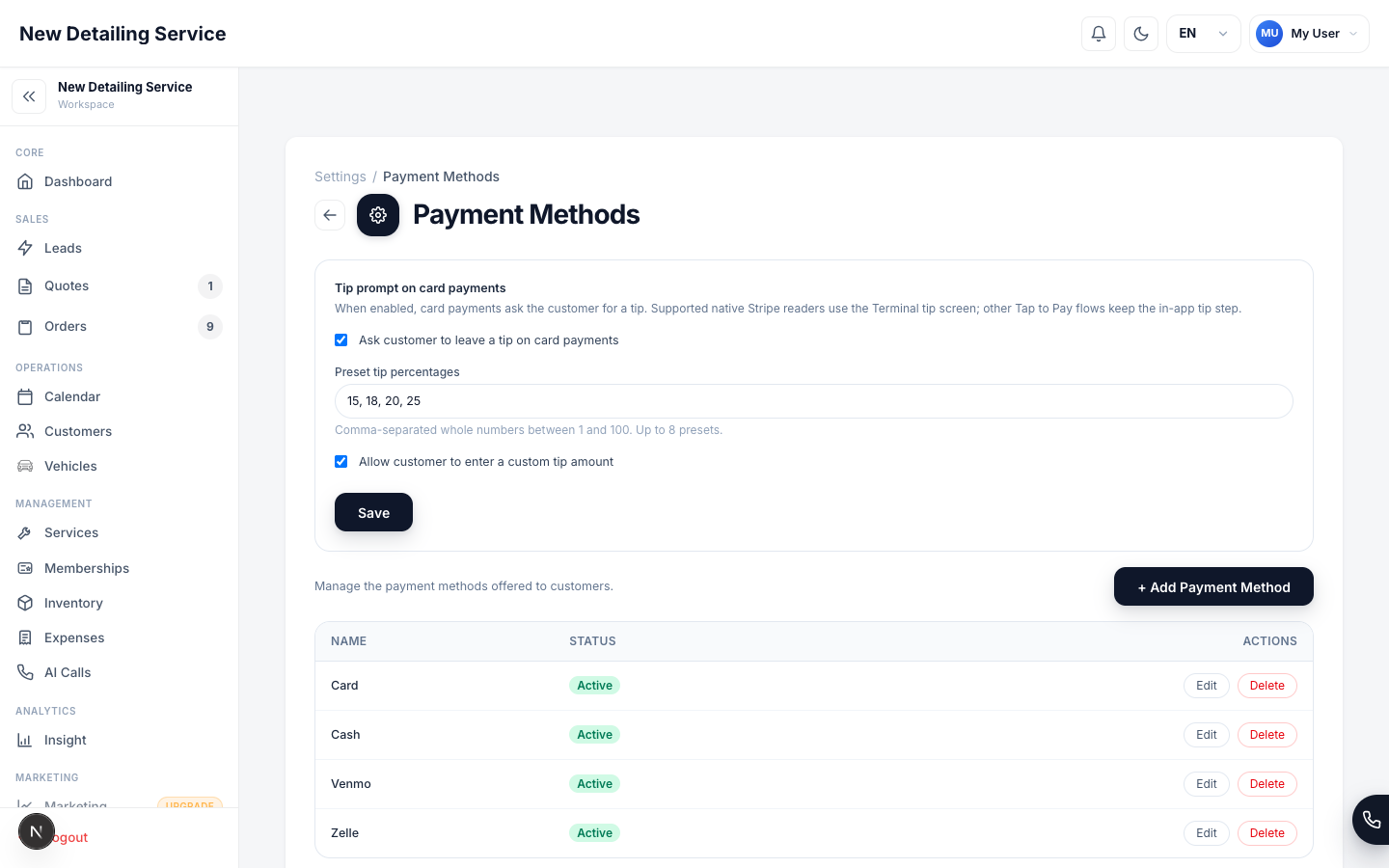The width and height of the screenshot is (1389, 868).
Task: Open the floating phone call button
Action: tap(1372, 820)
